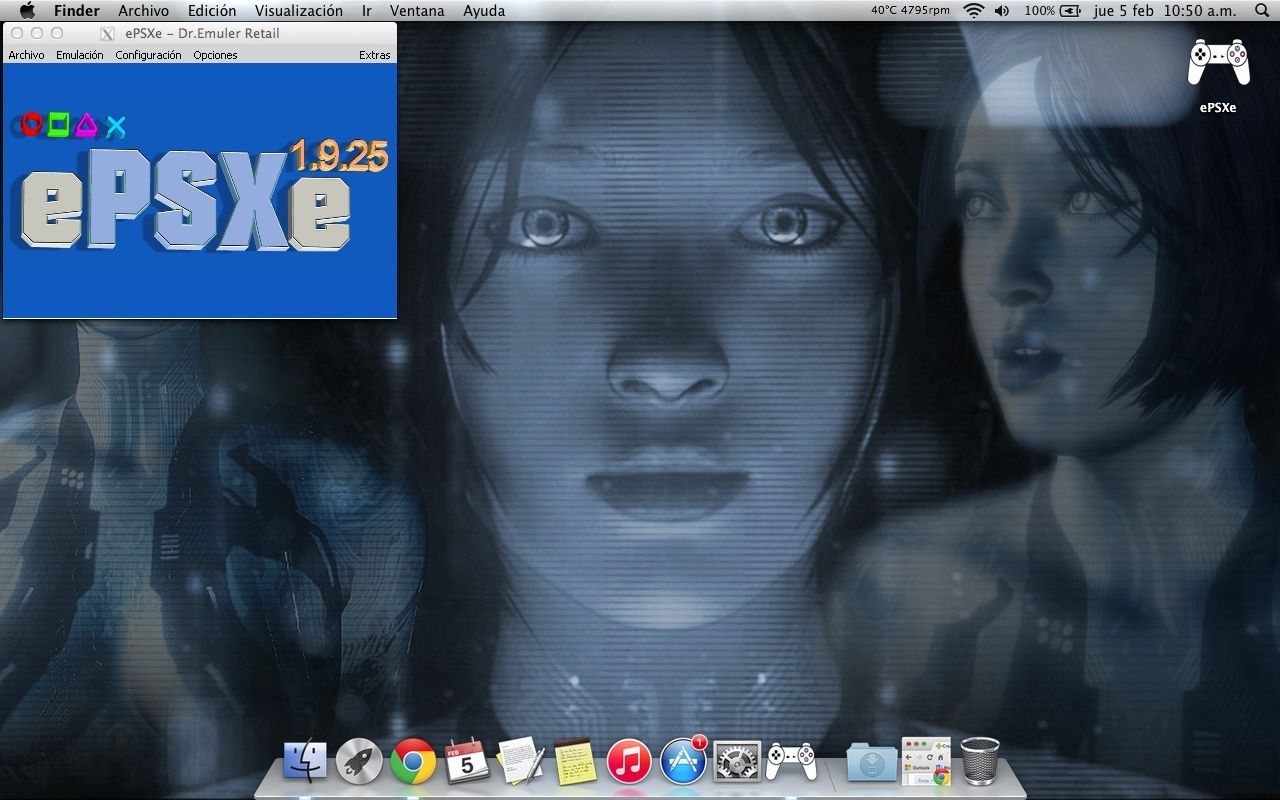Screen dimensions: 1280x800
Task: Open the documents stack next to Trash
Action: click(x=926, y=762)
